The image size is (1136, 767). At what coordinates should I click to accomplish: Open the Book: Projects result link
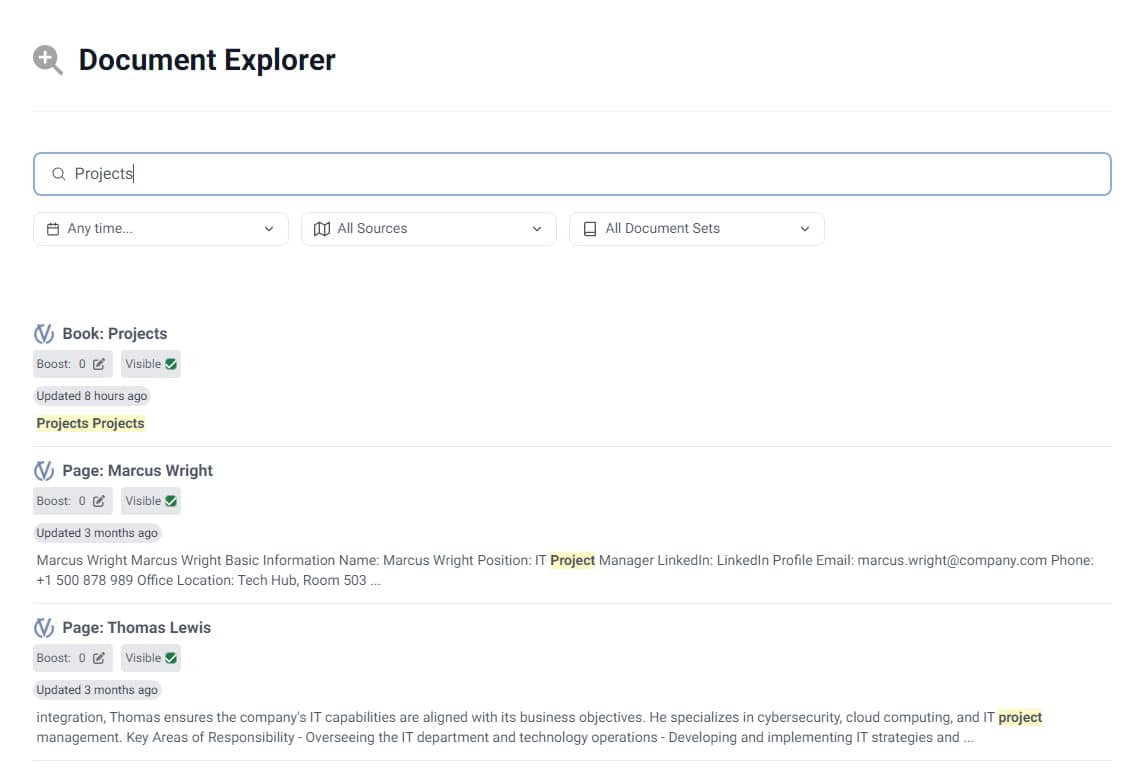[x=114, y=334]
